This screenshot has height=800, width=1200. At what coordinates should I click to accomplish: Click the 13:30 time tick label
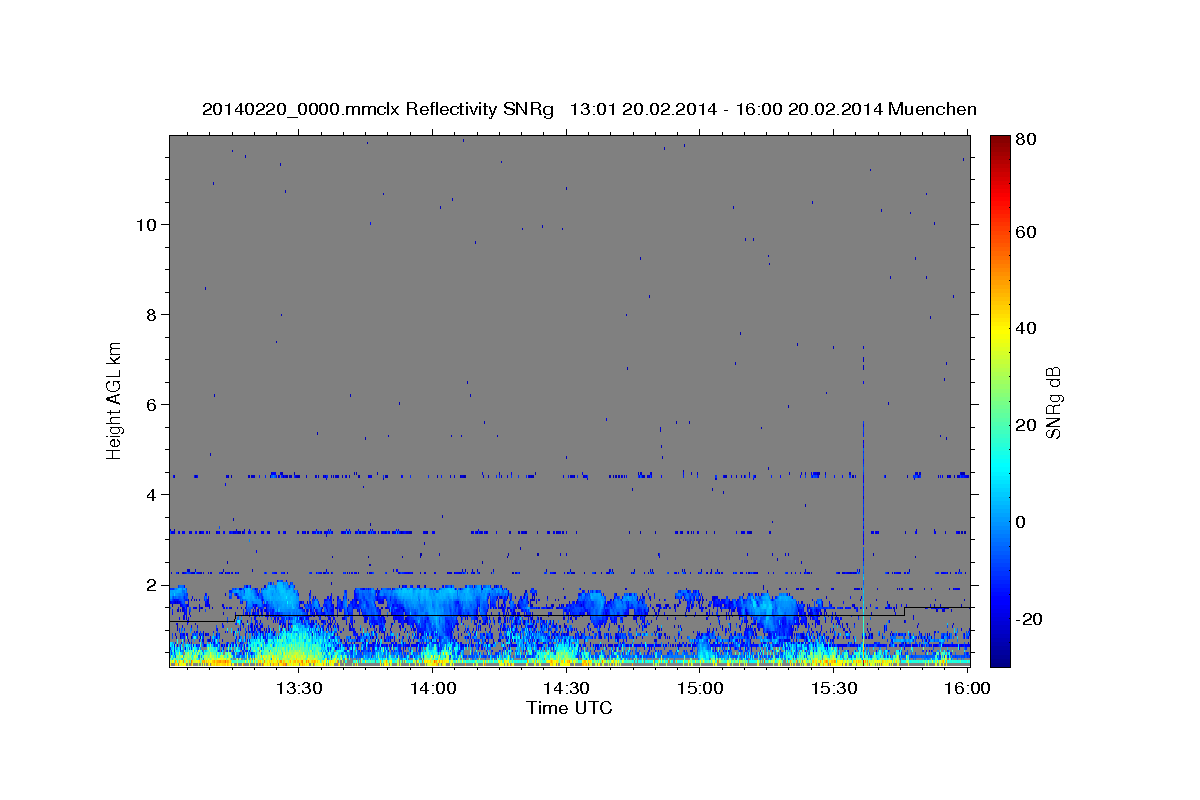[x=298, y=688]
